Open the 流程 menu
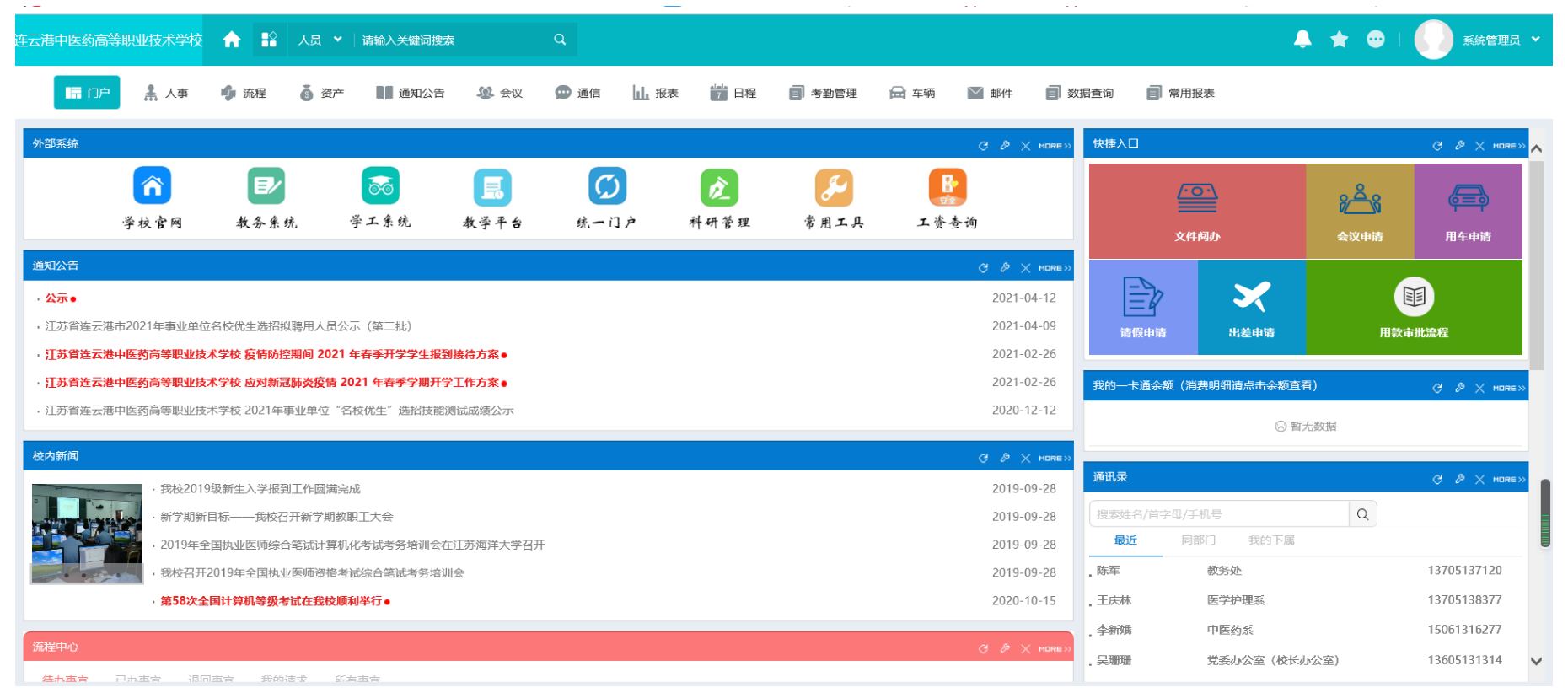This screenshot has width=1568, height=693. click(244, 93)
